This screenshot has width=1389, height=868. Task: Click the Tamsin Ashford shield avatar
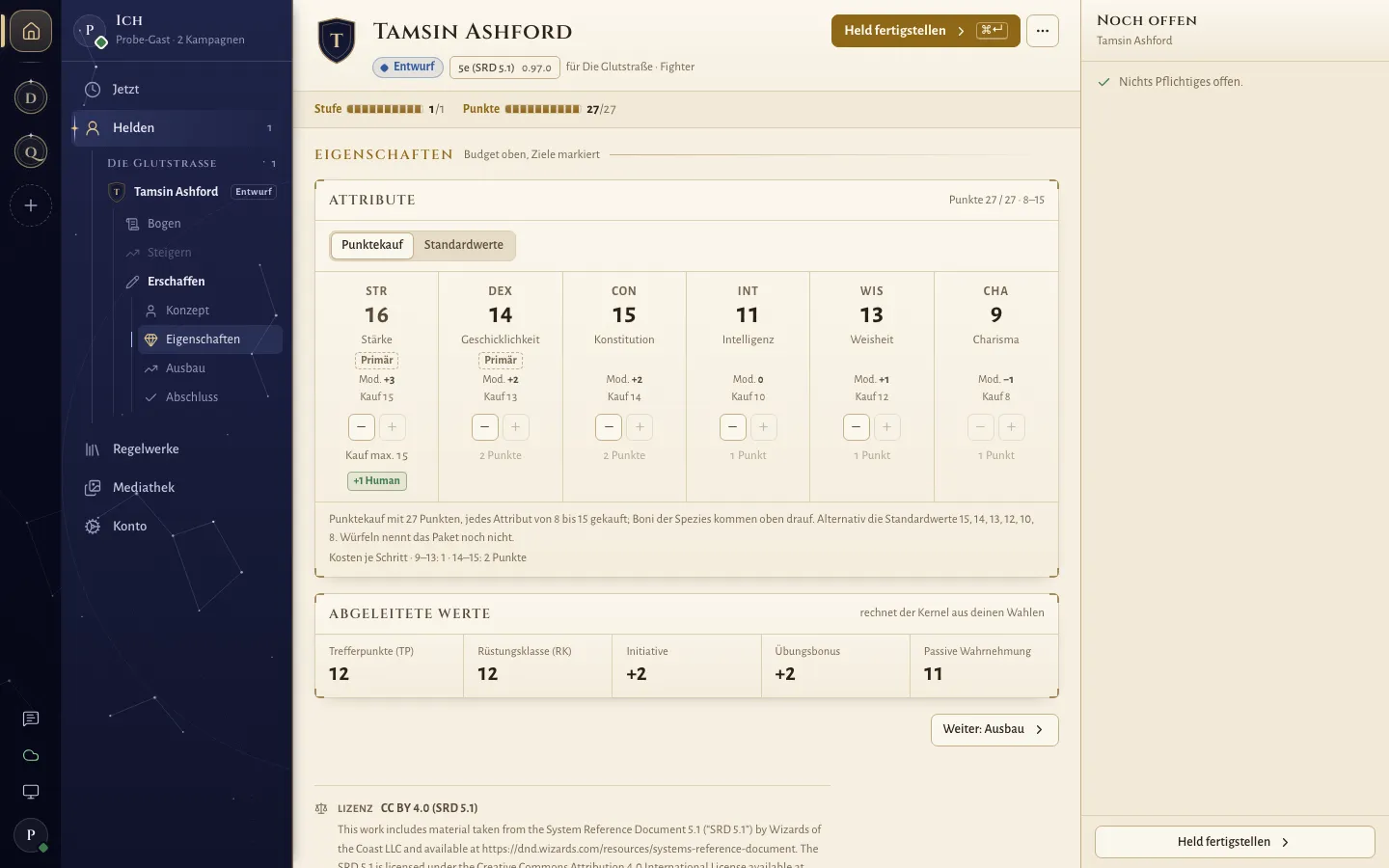click(x=337, y=41)
